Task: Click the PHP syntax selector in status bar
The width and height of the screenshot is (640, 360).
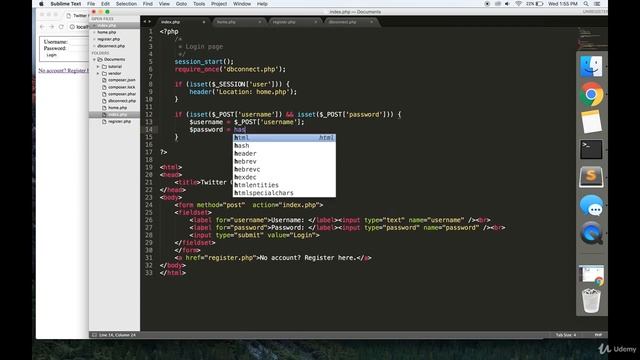Action: tap(598, 335)
